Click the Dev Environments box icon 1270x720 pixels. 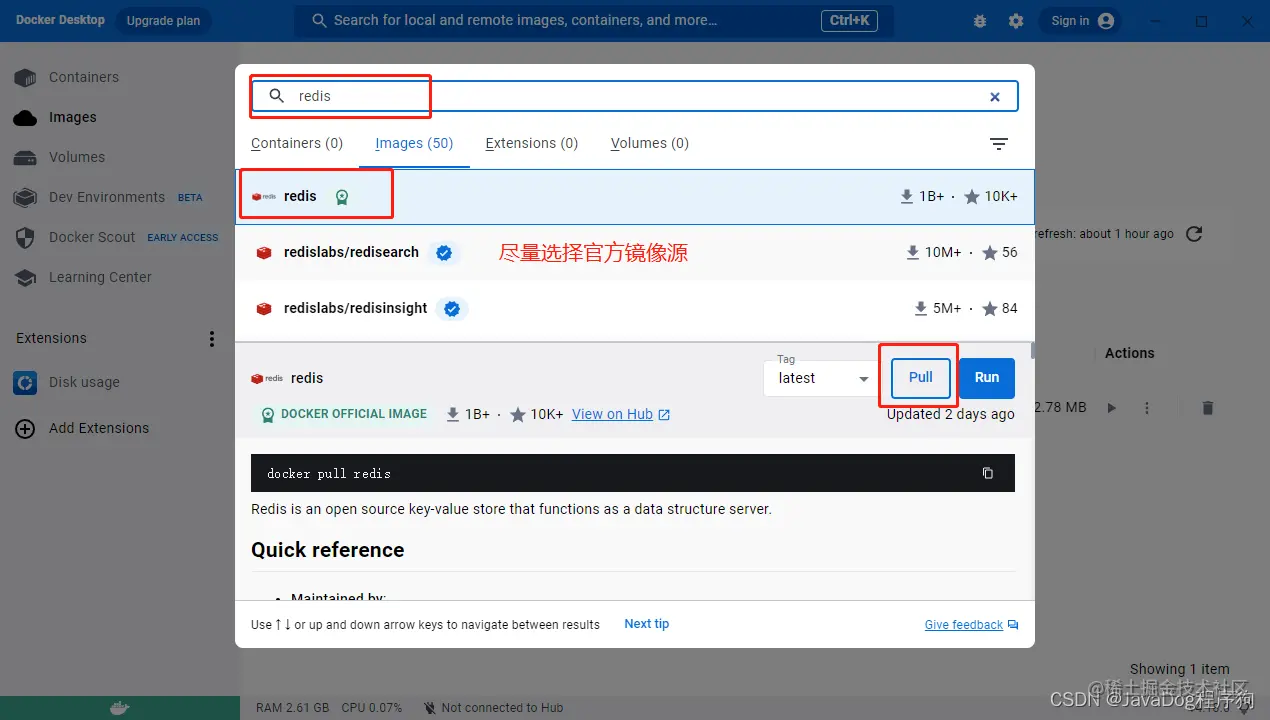click(25, 197)
